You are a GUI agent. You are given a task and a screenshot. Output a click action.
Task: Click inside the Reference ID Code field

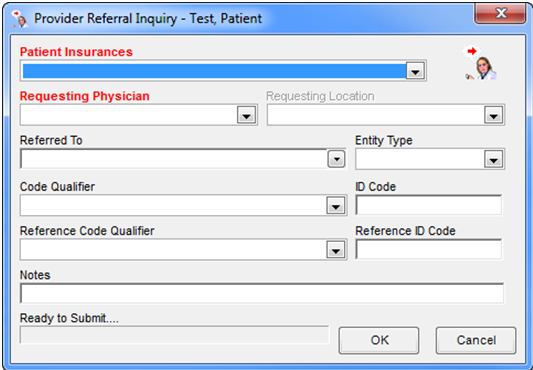point(429,249)
